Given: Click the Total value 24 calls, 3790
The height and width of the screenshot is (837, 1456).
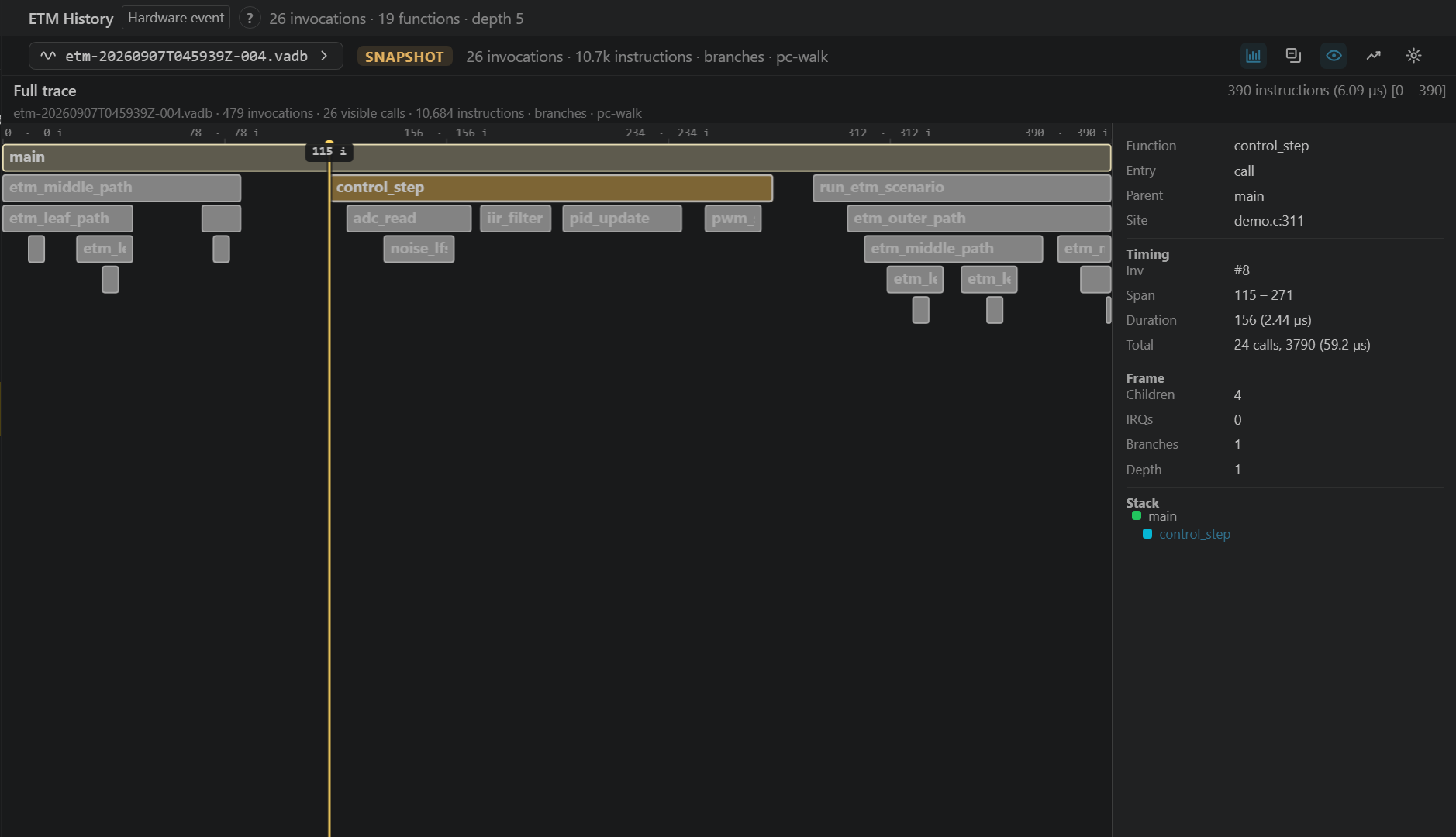Looking at the screenshot, I should point(1302,345).
